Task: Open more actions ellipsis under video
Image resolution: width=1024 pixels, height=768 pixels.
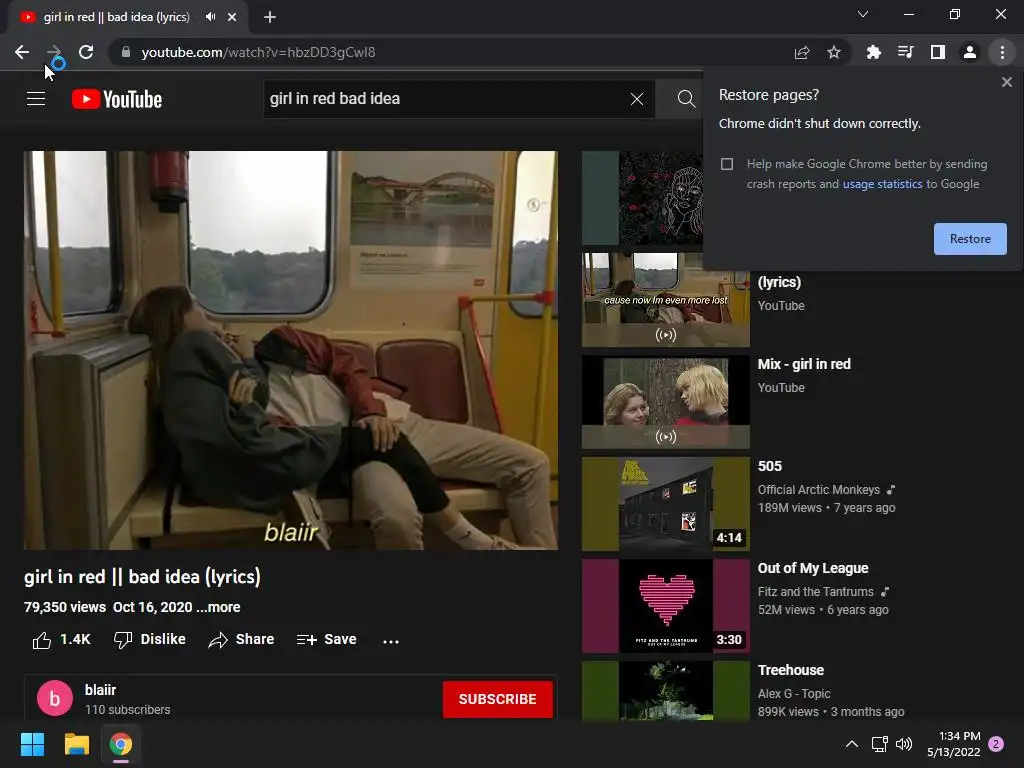Action: [391, 641]
